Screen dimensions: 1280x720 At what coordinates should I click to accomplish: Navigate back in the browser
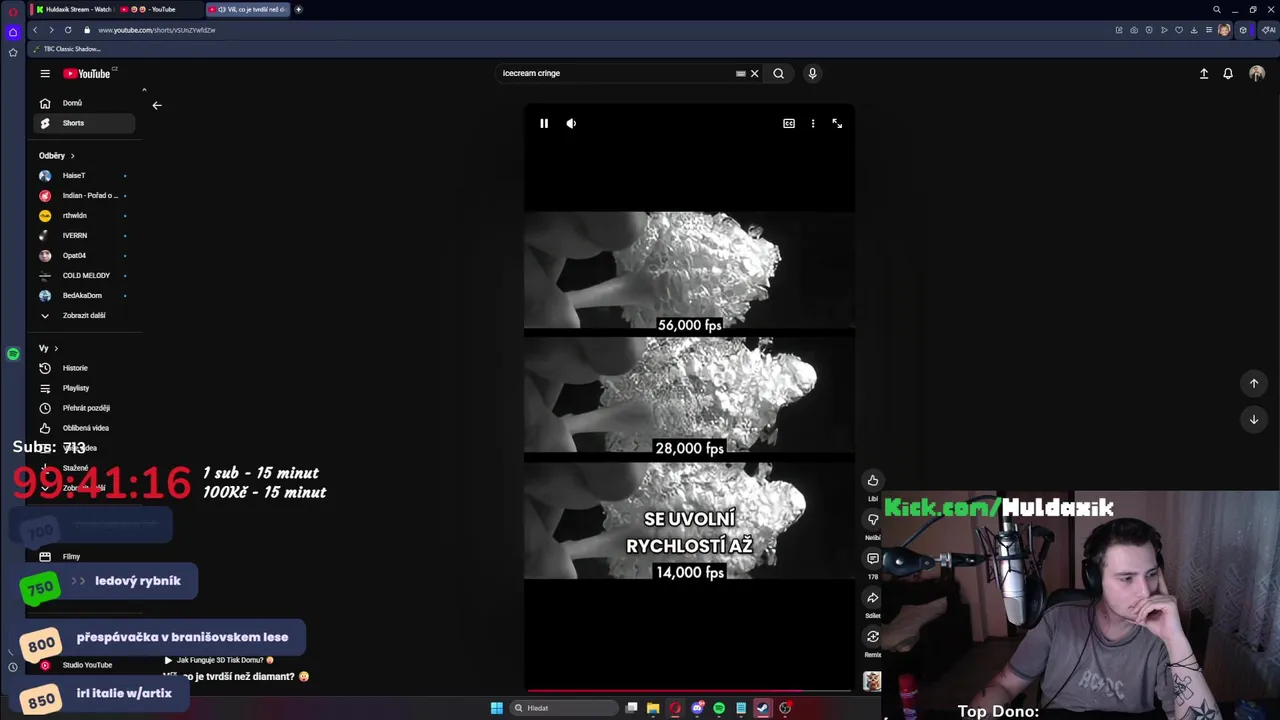(35, 30)
